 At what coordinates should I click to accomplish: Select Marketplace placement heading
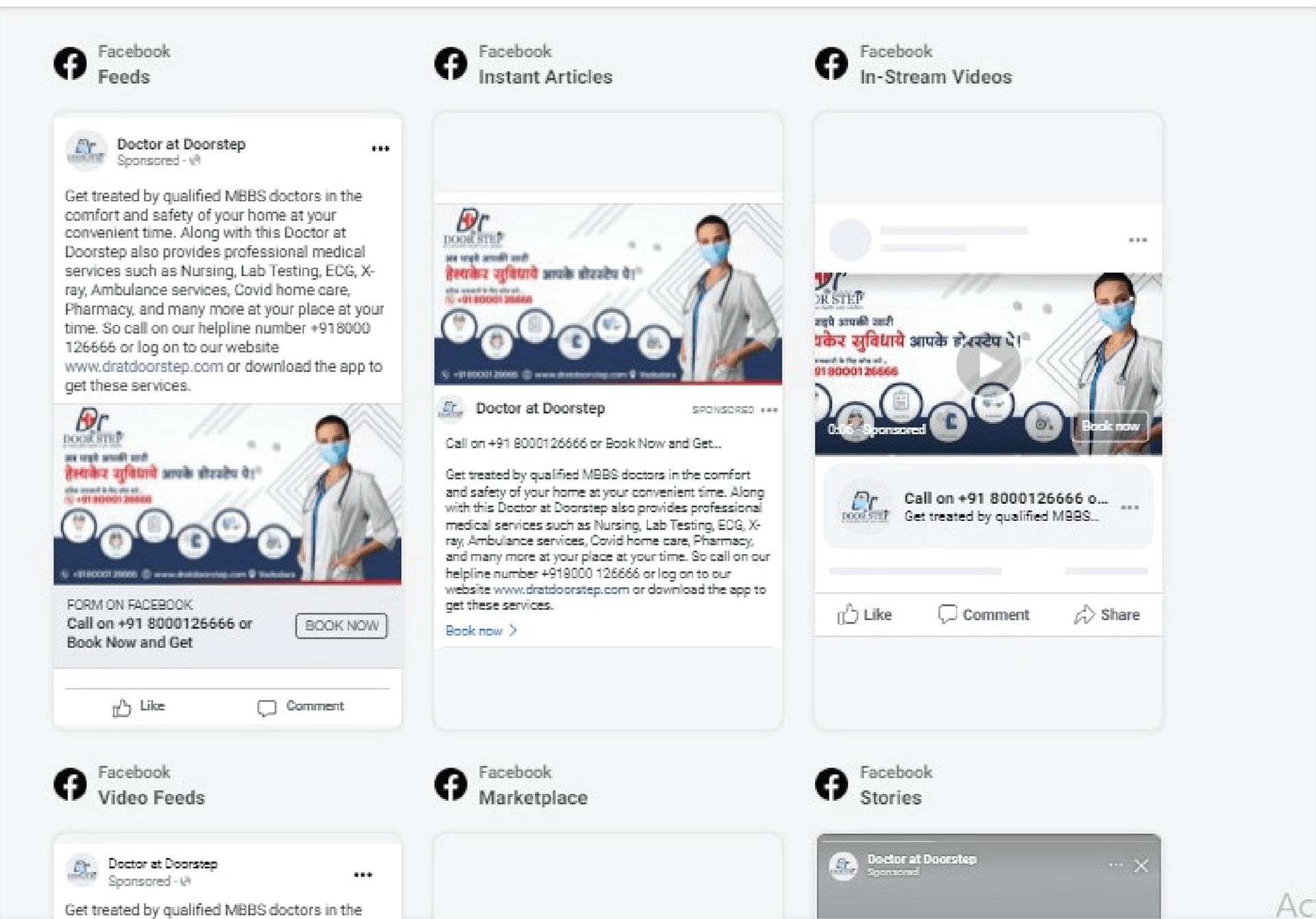(533, 798)
